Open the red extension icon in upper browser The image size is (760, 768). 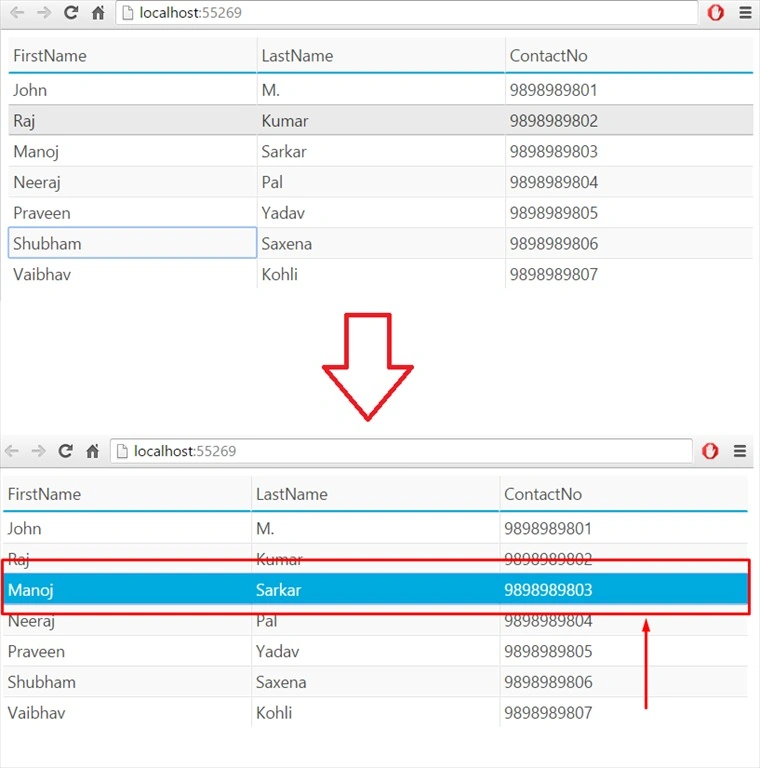click(x=715, y=13)
